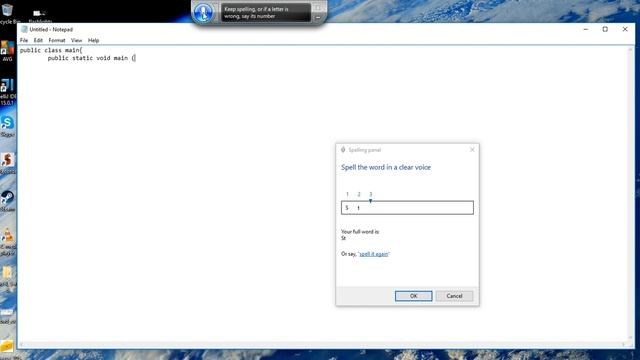The height and width of the screenshot is (360, 640).
Task: Open the File menu in Notepad
Action: point(24,40)
